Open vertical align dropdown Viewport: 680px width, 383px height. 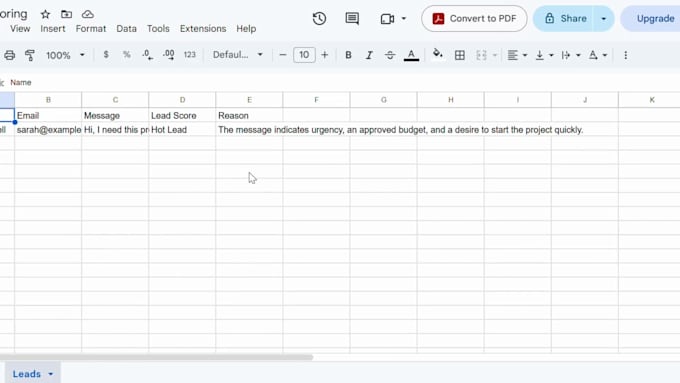coord(545,55)
